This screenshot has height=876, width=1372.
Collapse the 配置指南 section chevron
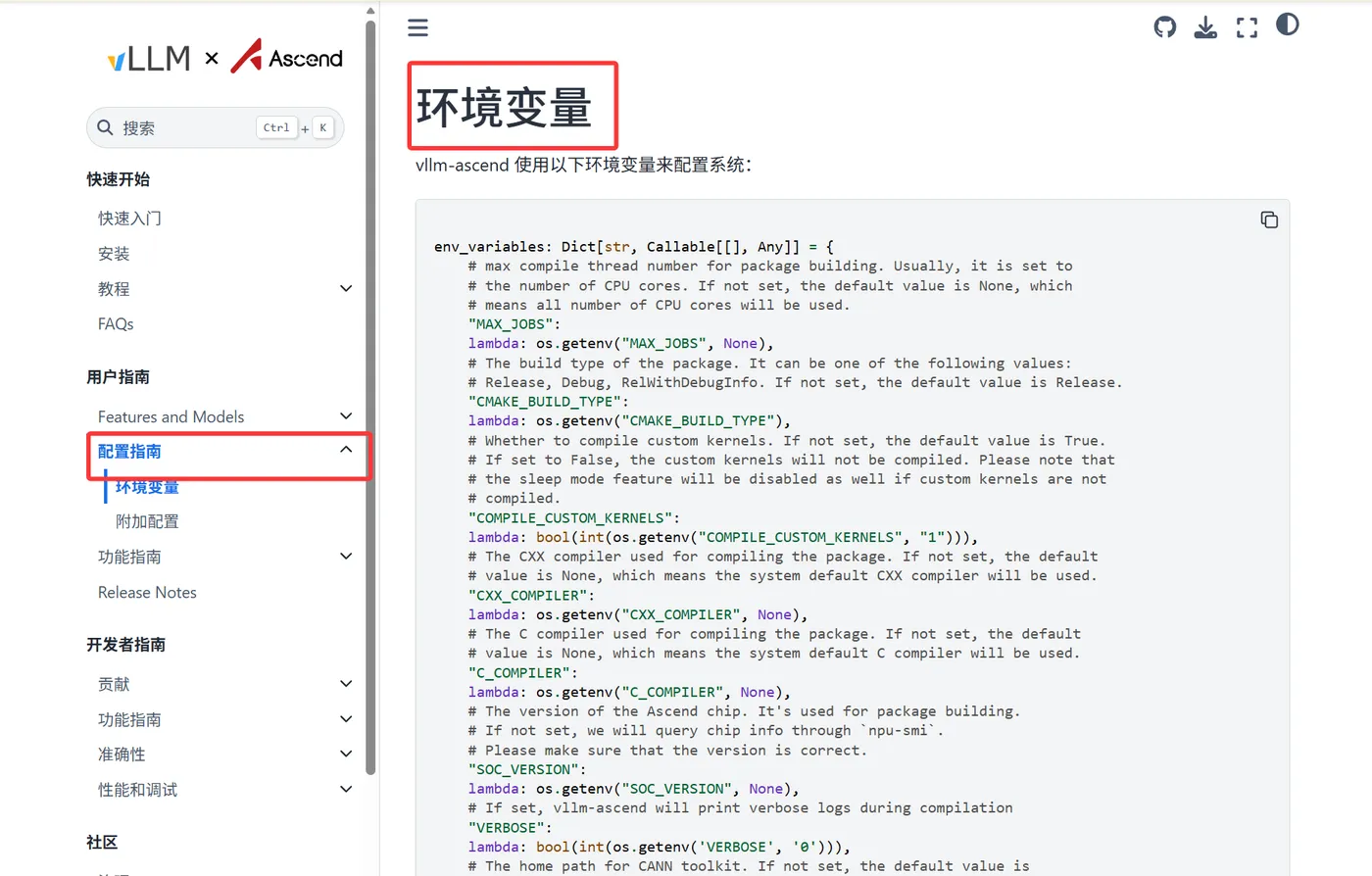pyautogui.click(x=346, y=450)
